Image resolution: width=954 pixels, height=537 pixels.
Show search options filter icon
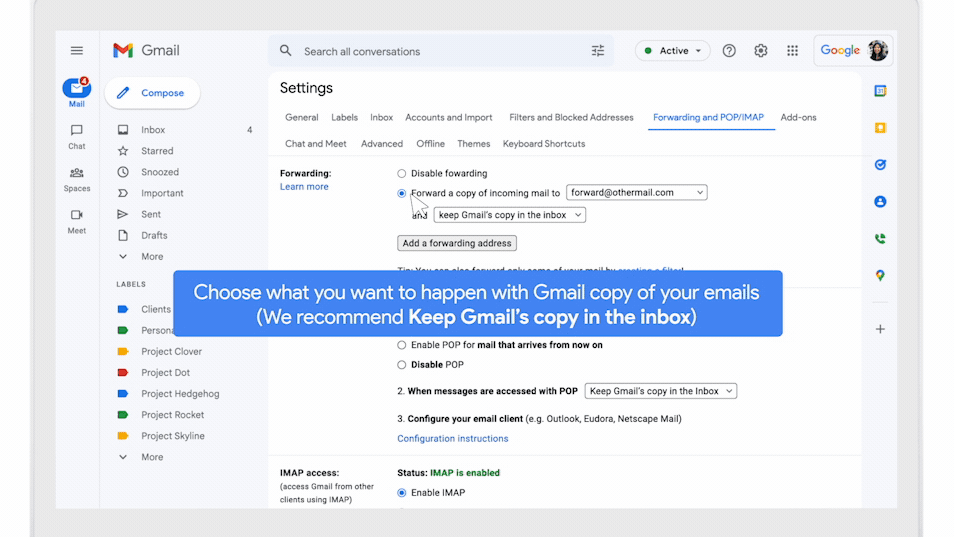coord(598,51)
